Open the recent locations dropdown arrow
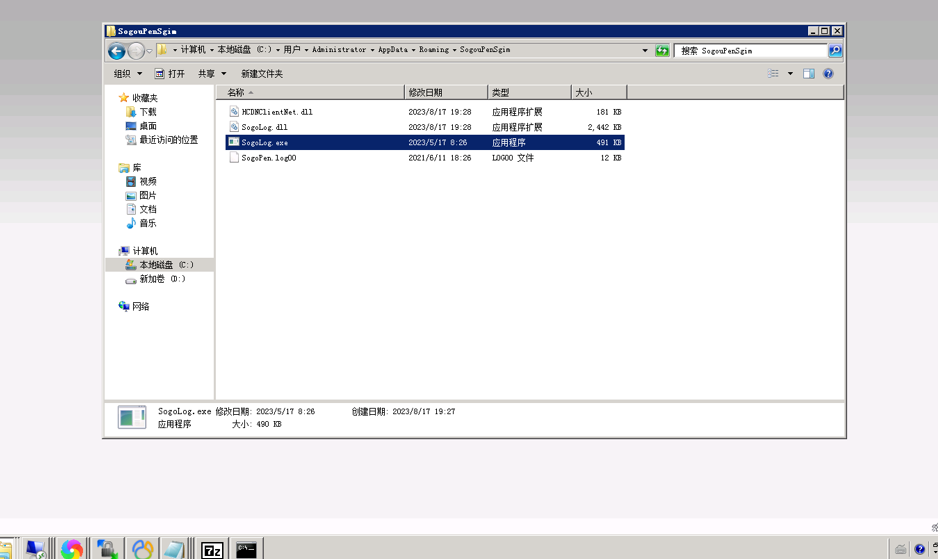The height and width of the screenshot is (559, 938). [x=150, y=51]
